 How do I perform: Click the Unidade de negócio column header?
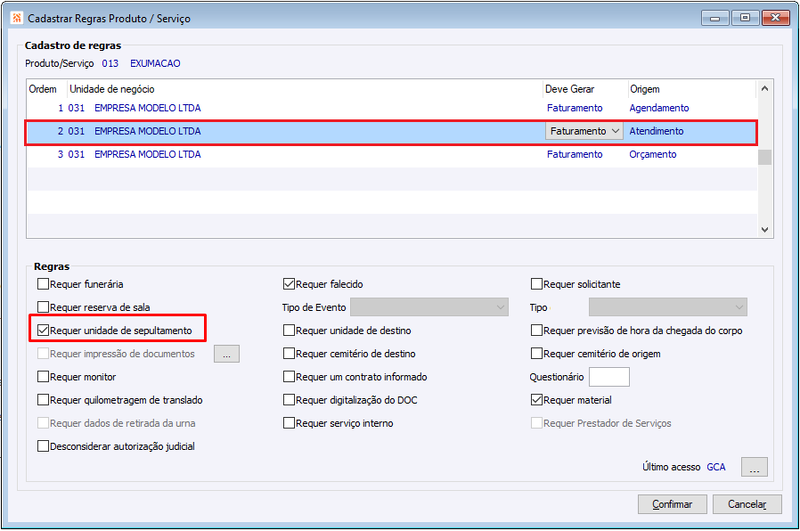(112, 89)
